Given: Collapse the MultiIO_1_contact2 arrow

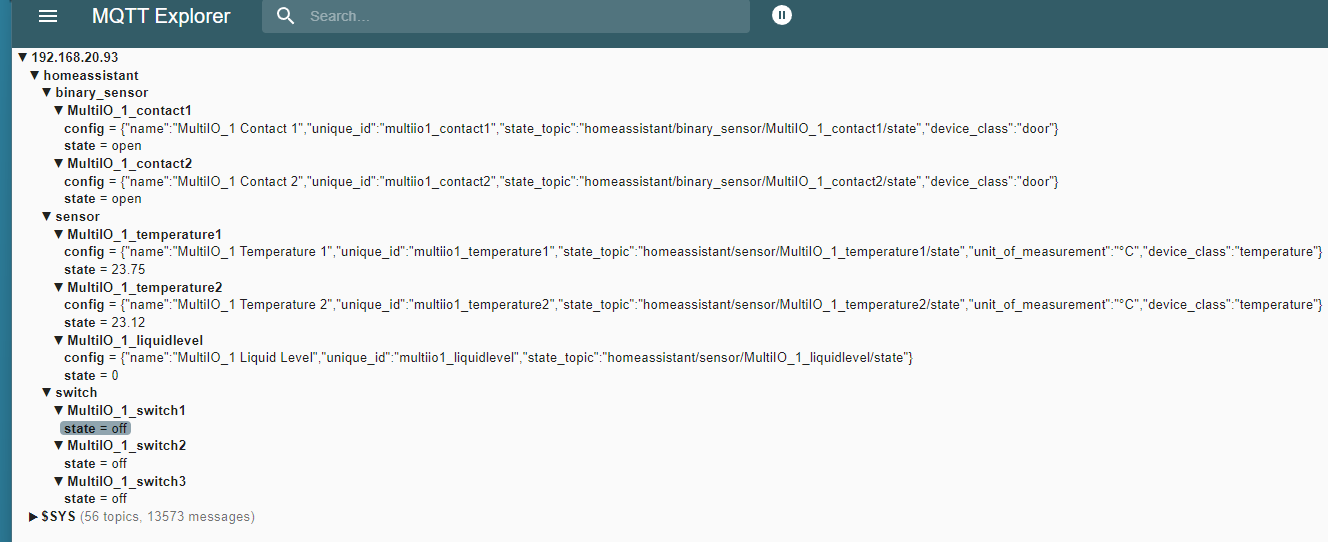Looking at the screenshot, I should [x=58, y=163].
